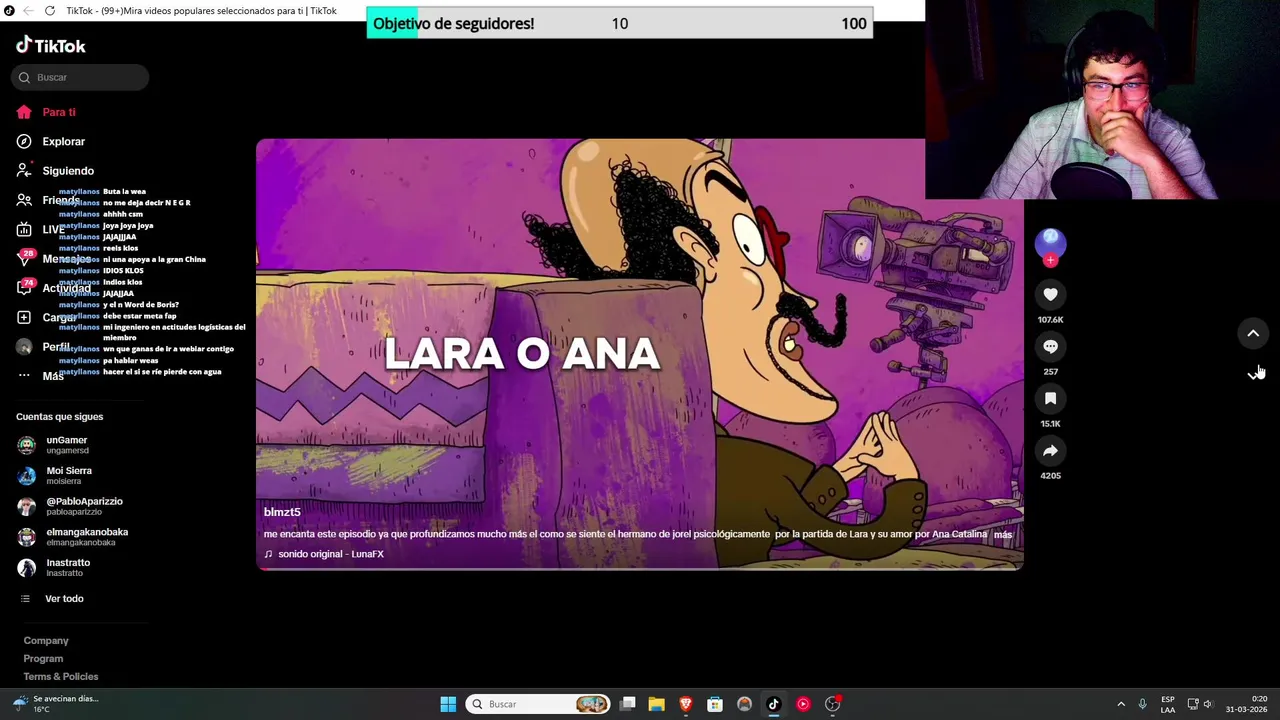Open volume control in system tray
This screenshot has width=1280, height=720.
pyautogui.click(x=1208, y=704)
